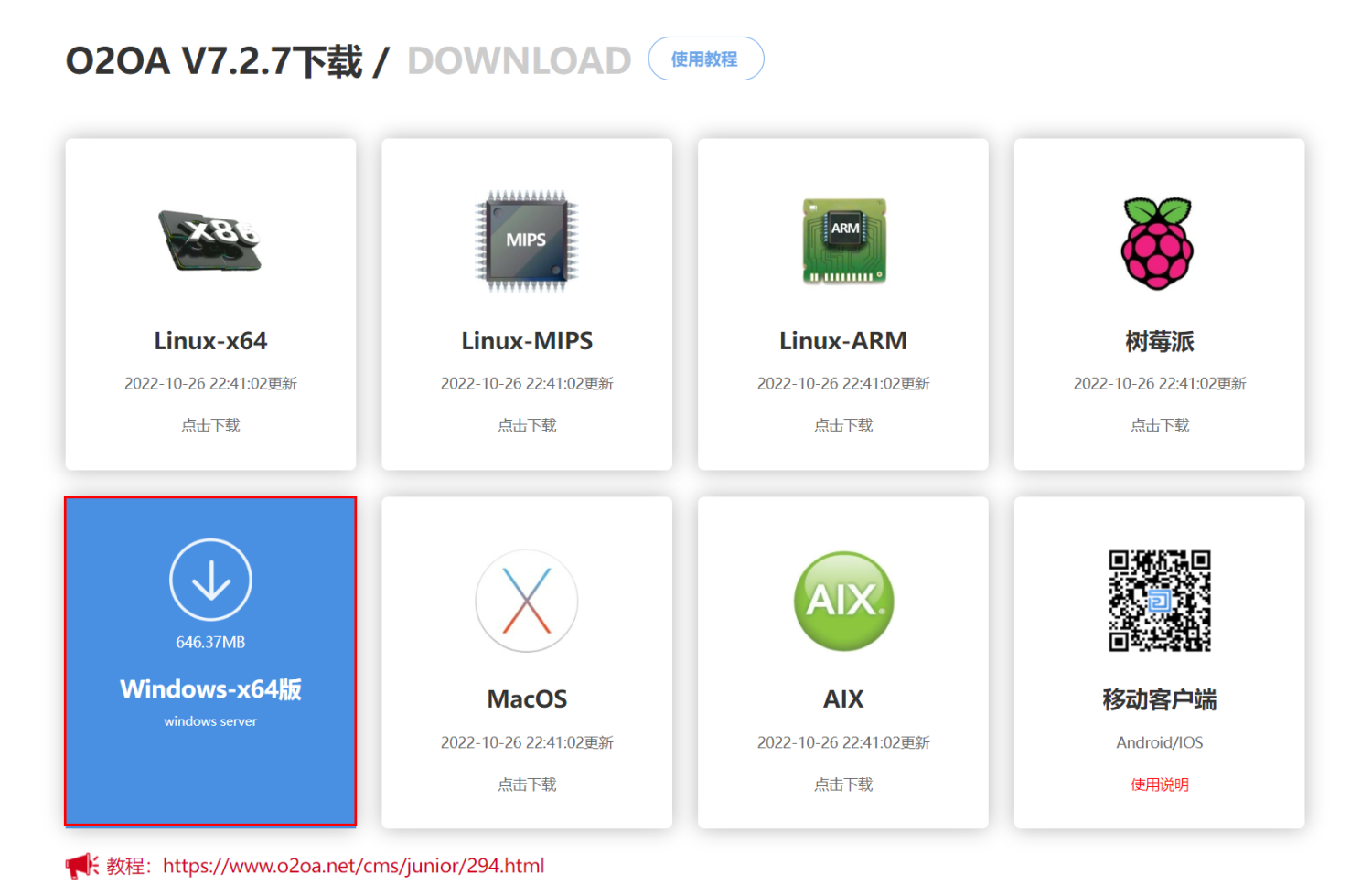Open the 使用教程 tutorial button
This screenshot has height=885, width=1372.
705,59
